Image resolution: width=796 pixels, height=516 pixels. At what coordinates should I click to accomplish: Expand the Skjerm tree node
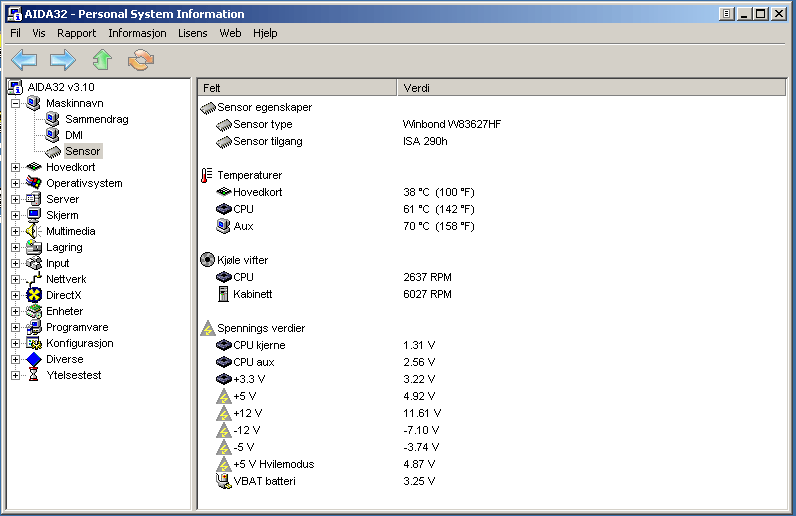pos(15,215)
